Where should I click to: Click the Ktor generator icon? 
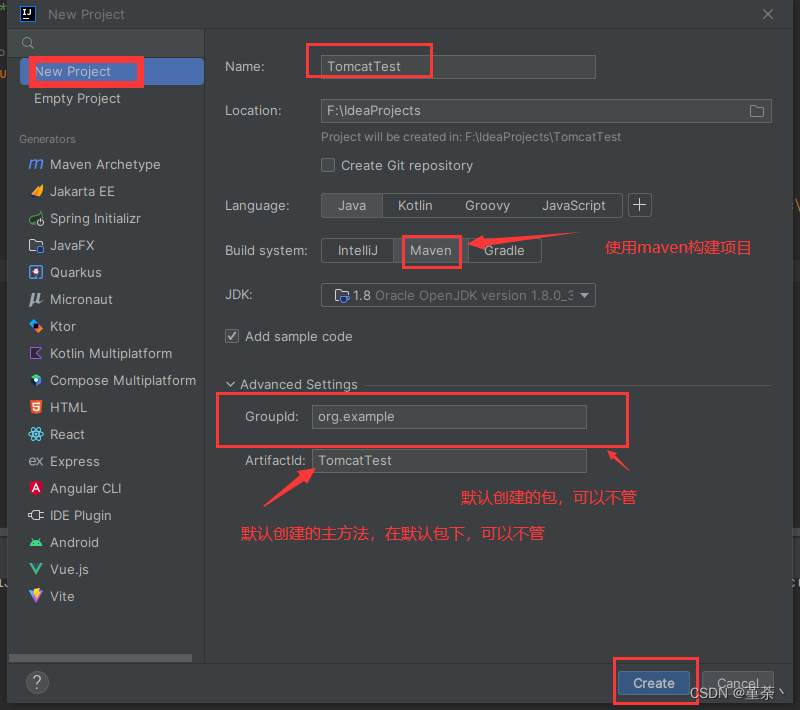tap(36, 326)
